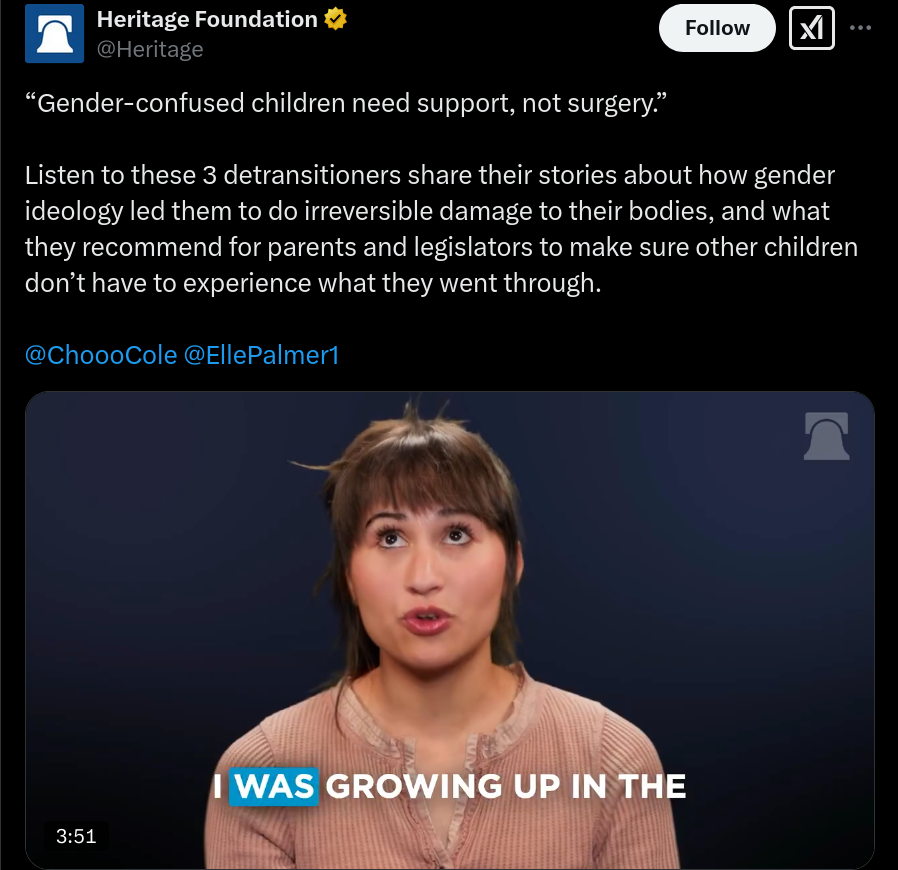
Task: Click the @Heritage handle text
Action: pyautogui.click(x=150, y=49)
